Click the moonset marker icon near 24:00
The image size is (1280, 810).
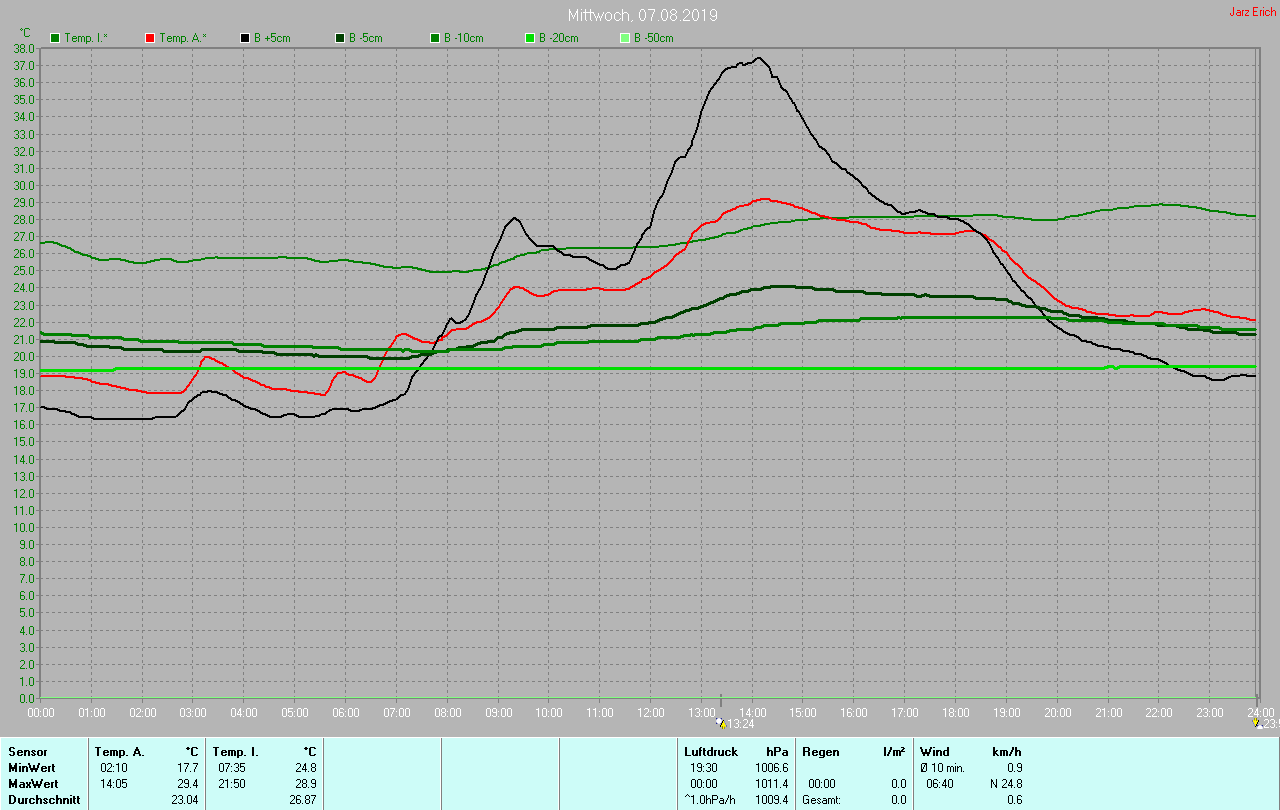click(1258, 723)
